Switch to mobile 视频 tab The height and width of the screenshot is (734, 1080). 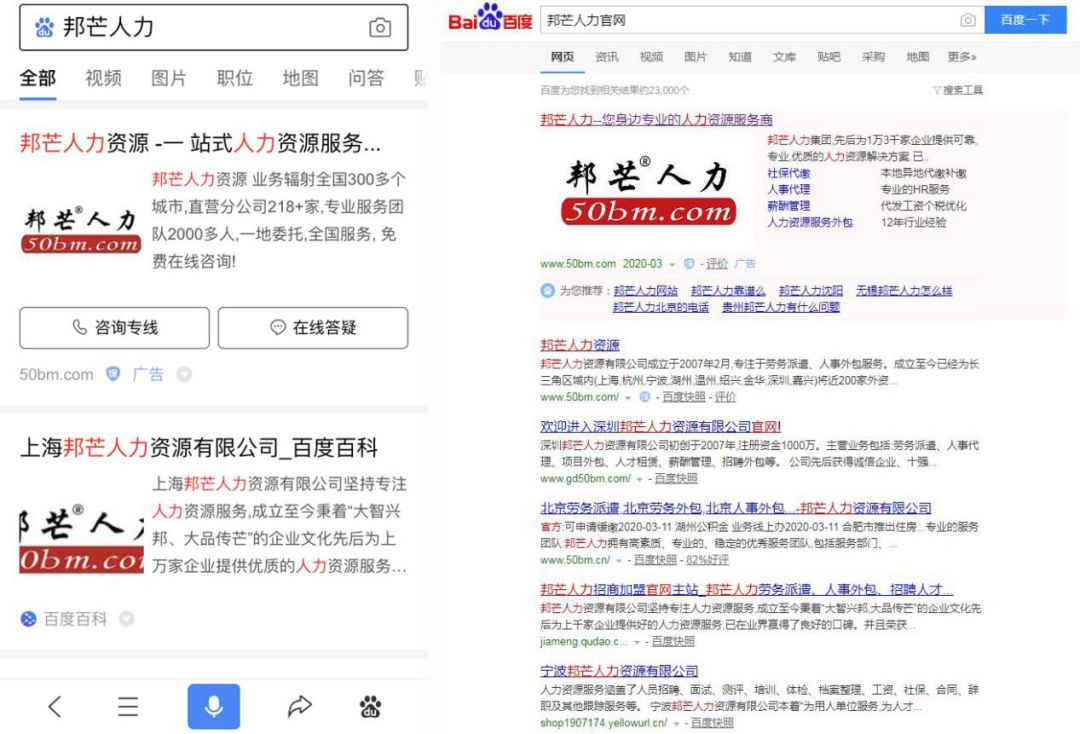[x=103, y=78]
